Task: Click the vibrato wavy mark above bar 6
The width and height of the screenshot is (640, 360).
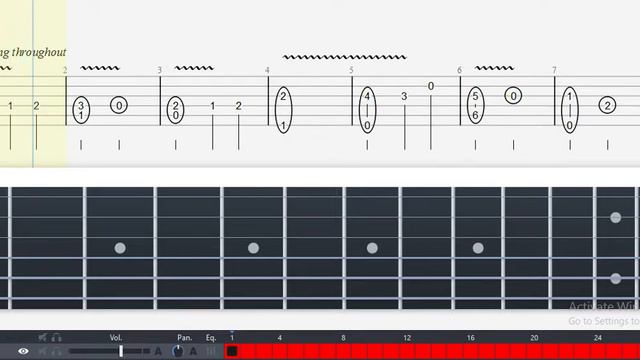Action: point(494,68)
